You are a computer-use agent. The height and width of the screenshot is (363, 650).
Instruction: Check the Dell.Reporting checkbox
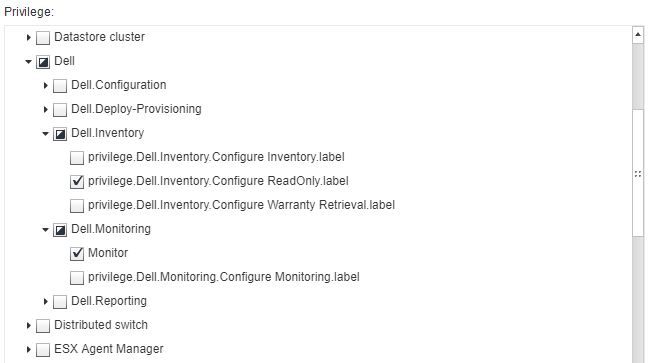click(60, 302)
